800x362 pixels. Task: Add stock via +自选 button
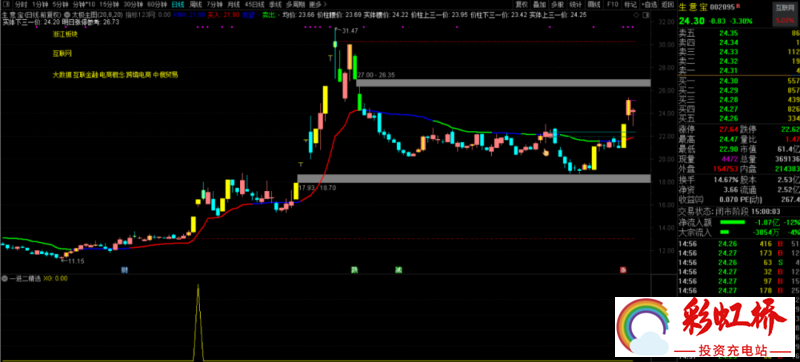[x=649, y=5]
